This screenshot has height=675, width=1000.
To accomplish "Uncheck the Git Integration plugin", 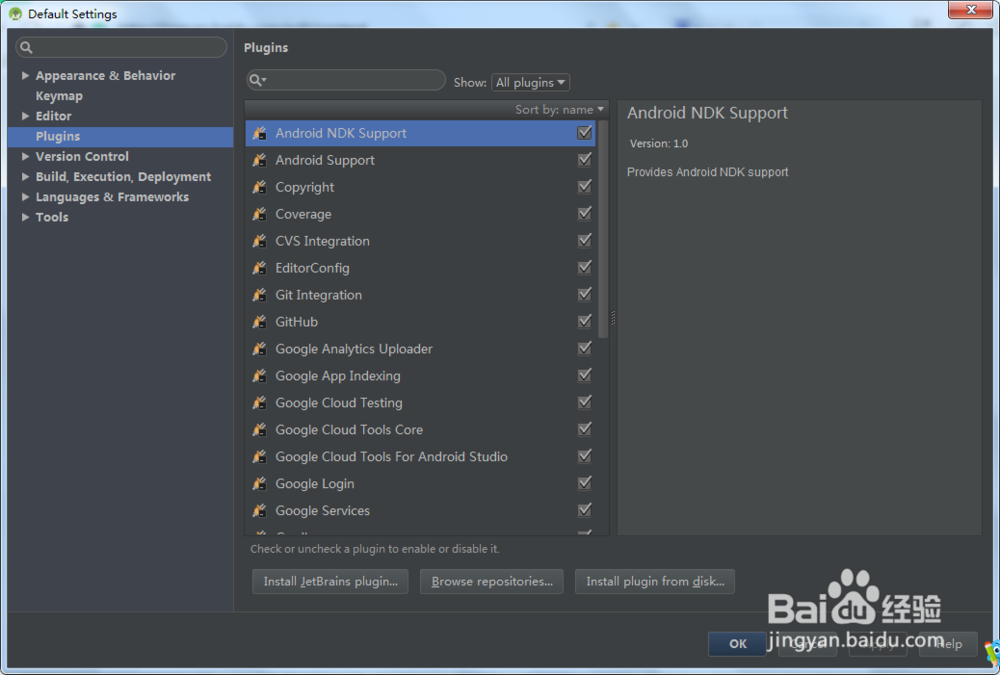I will point(584,294).
